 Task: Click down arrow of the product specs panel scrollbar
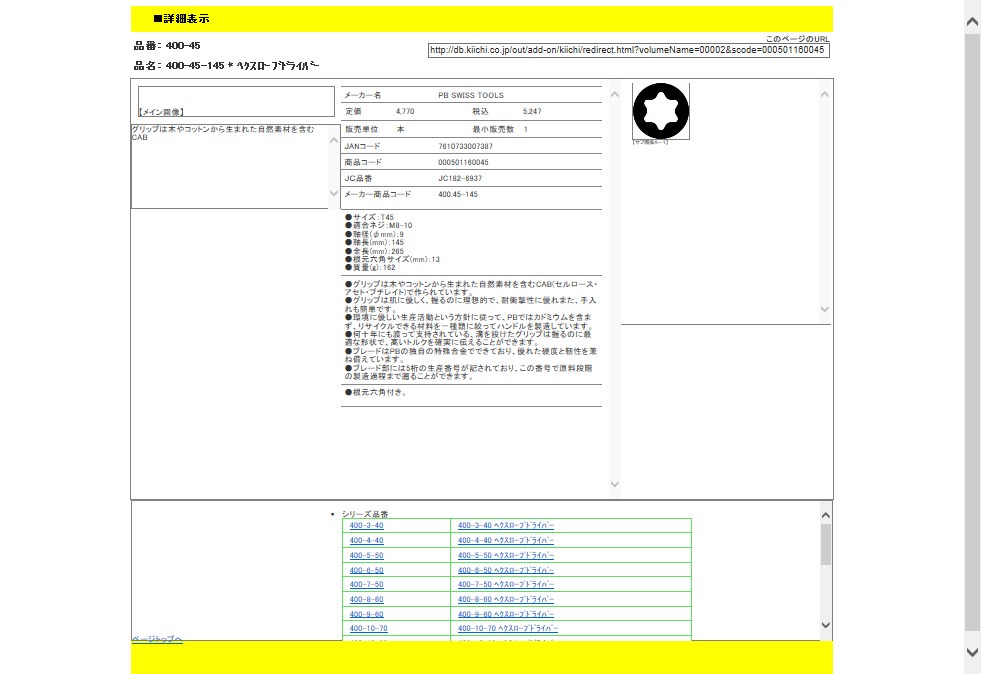click(614, 484)
